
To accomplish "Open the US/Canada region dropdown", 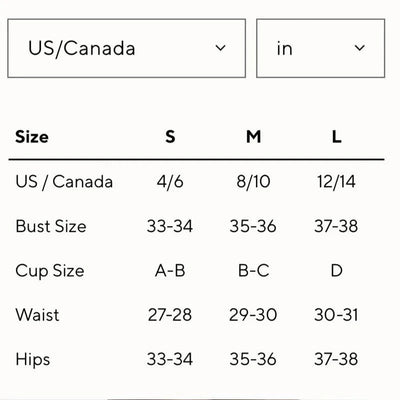I will coord(127,48).
